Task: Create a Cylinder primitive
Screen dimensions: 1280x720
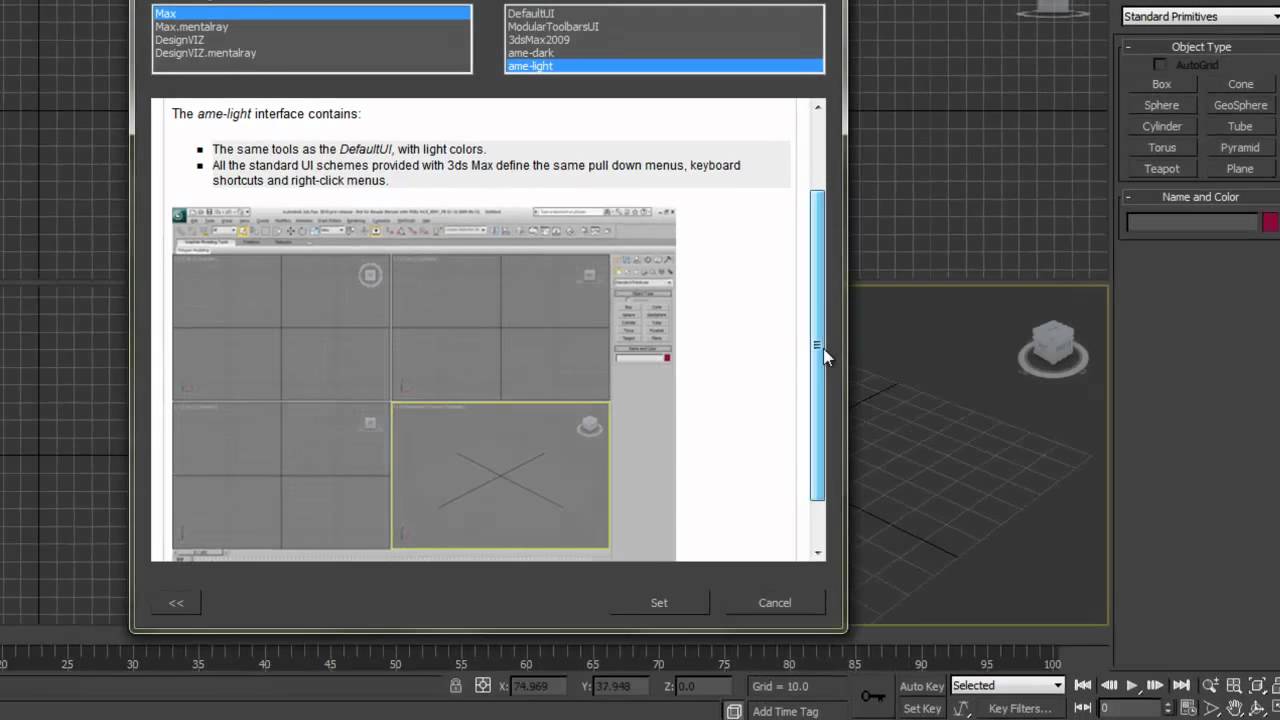Action: tap(1161, 127)
